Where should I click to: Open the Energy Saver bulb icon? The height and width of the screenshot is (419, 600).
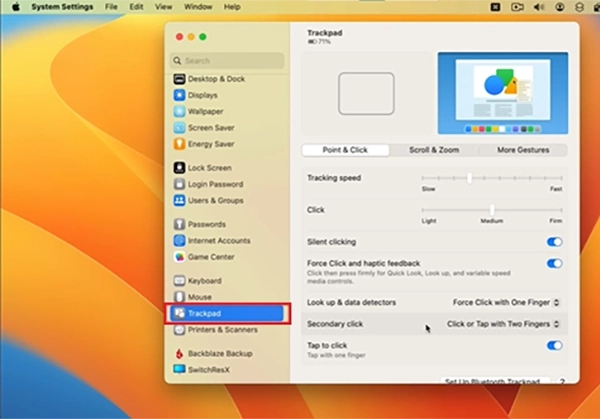pos(179,144)
